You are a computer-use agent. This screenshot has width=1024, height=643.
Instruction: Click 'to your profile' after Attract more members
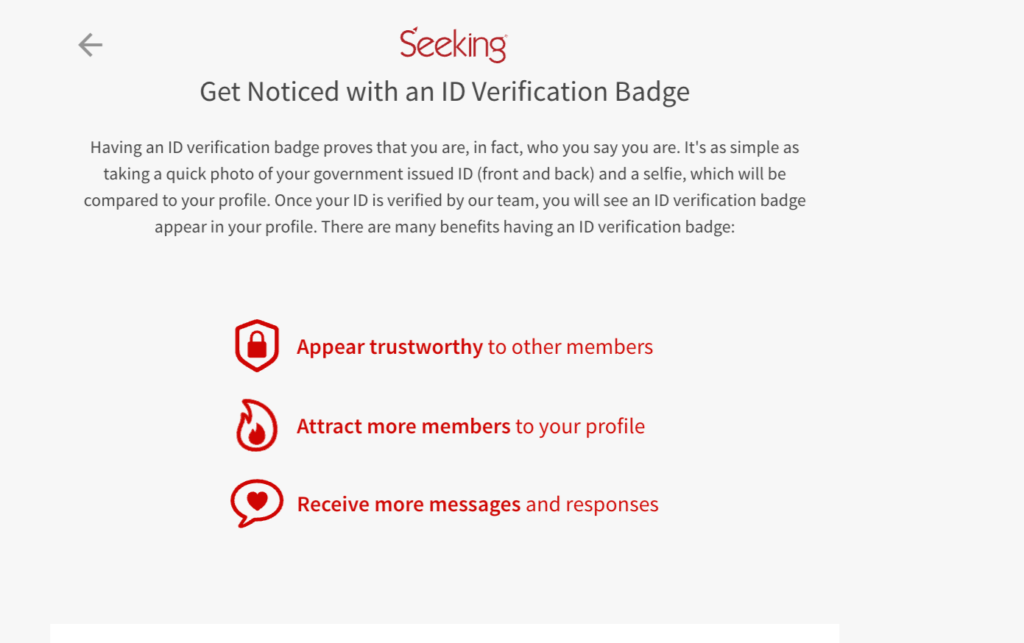pyautogui.click(x=580, y=427)
